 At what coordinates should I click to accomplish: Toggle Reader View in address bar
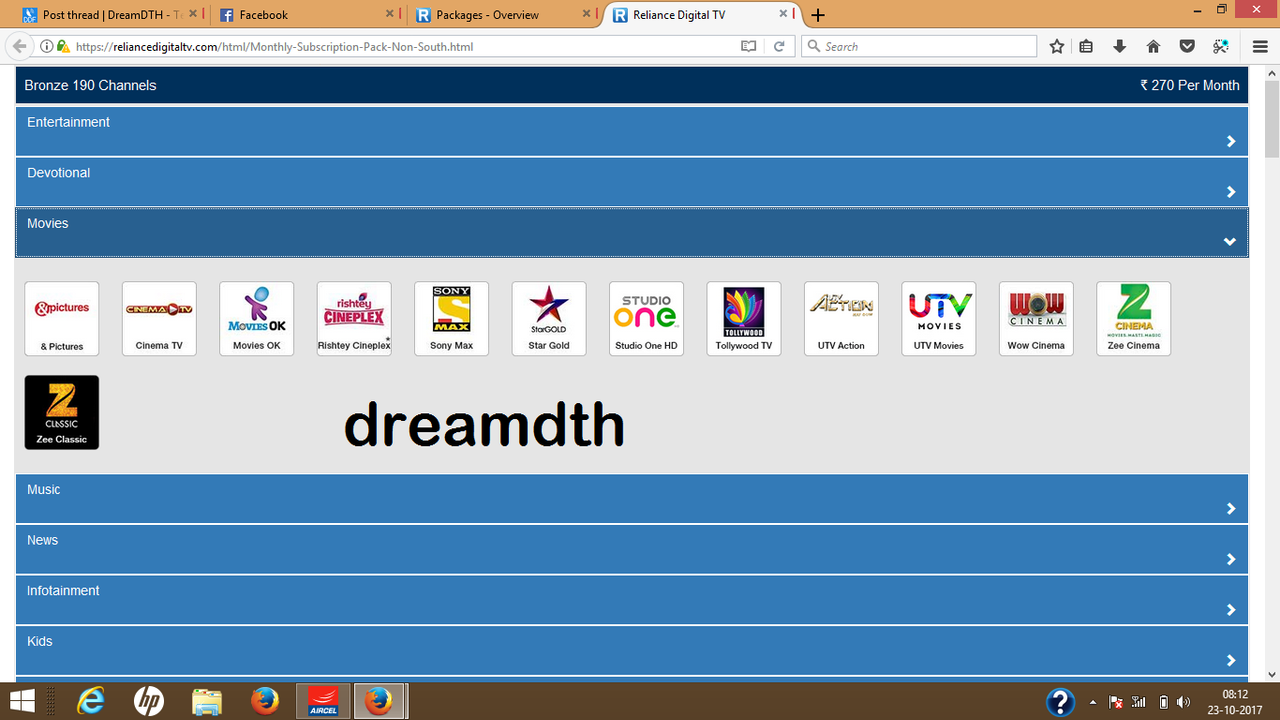pyautogui.click(x=749, y=46)
